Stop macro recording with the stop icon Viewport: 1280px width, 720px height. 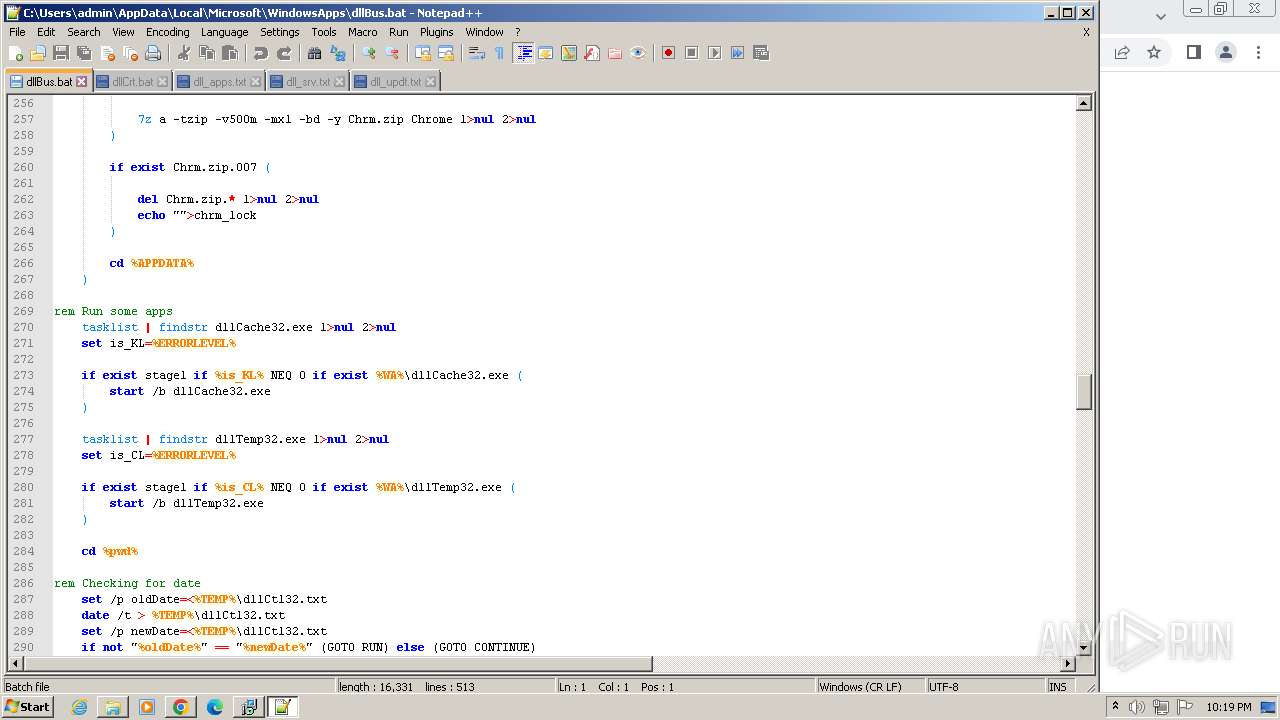click(x=691, y=53)
